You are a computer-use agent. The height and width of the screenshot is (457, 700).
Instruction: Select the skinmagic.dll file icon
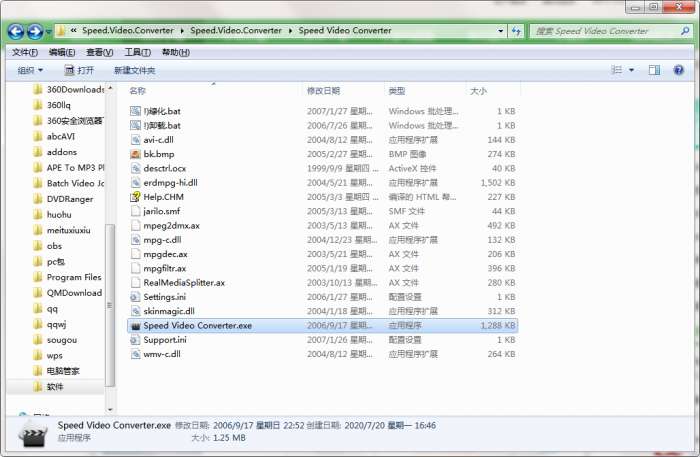tap(135, 311)
